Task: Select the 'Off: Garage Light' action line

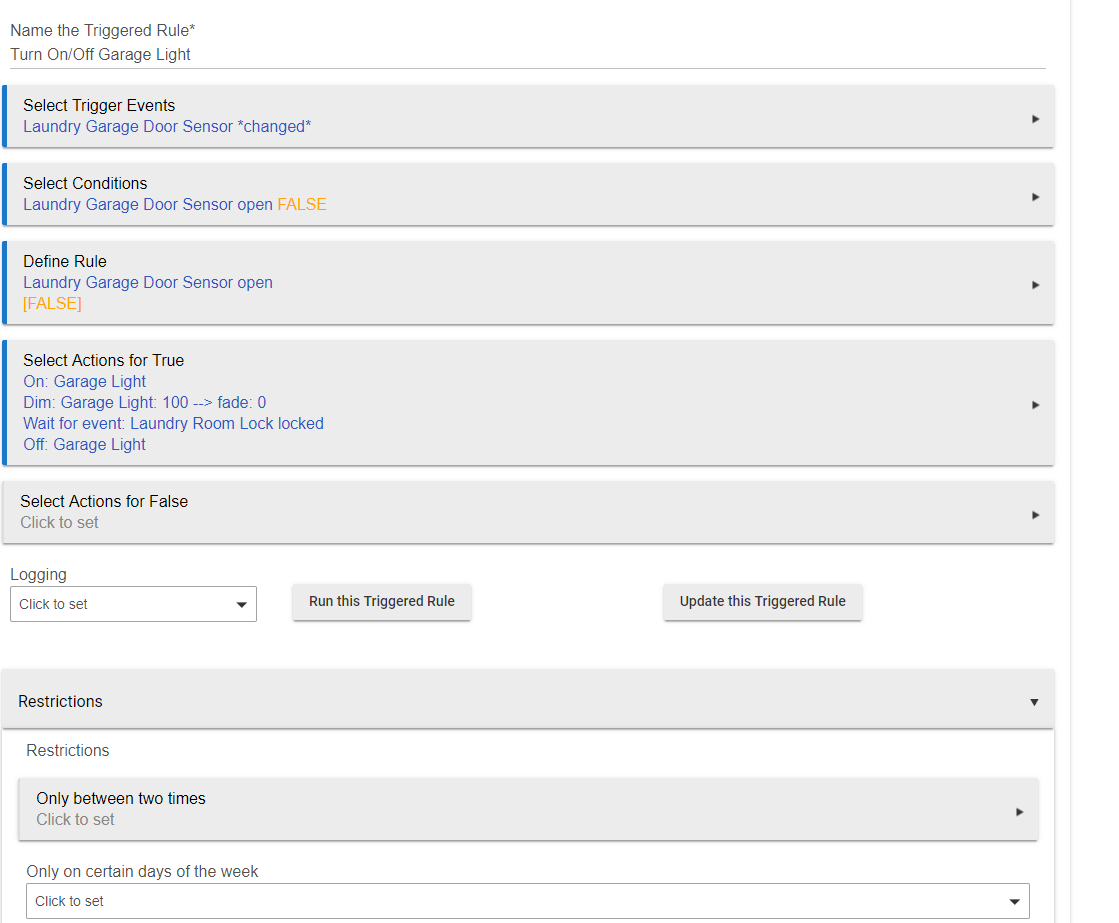Action: click(x=85, y=445)
